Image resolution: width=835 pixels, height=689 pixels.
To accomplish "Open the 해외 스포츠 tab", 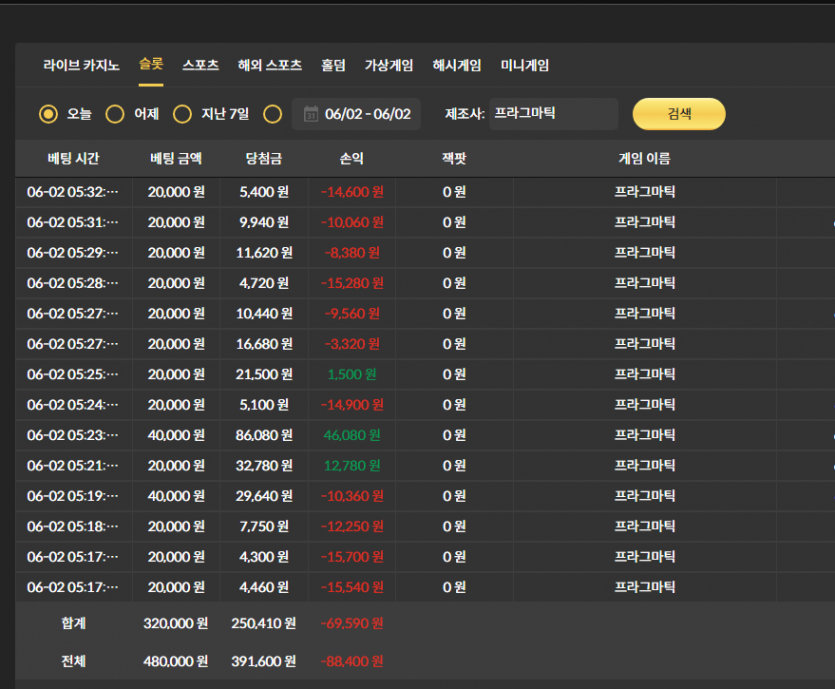I will (x=270, y=65).
